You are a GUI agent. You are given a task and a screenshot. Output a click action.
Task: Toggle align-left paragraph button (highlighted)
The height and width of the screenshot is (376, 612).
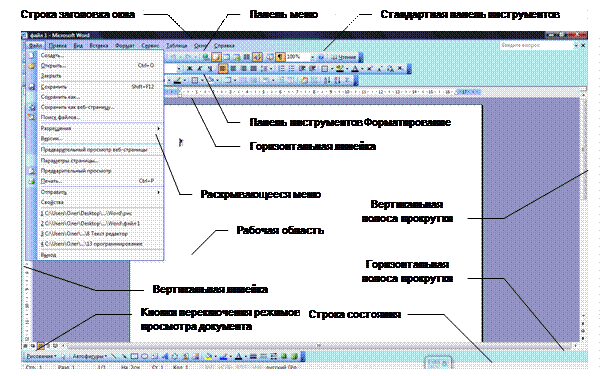click(223, 69)
